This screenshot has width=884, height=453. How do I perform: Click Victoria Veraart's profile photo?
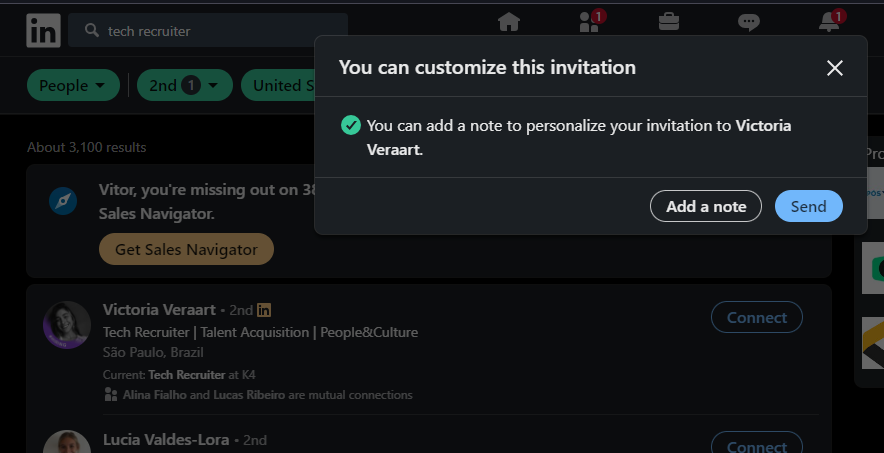coord(67,325)
